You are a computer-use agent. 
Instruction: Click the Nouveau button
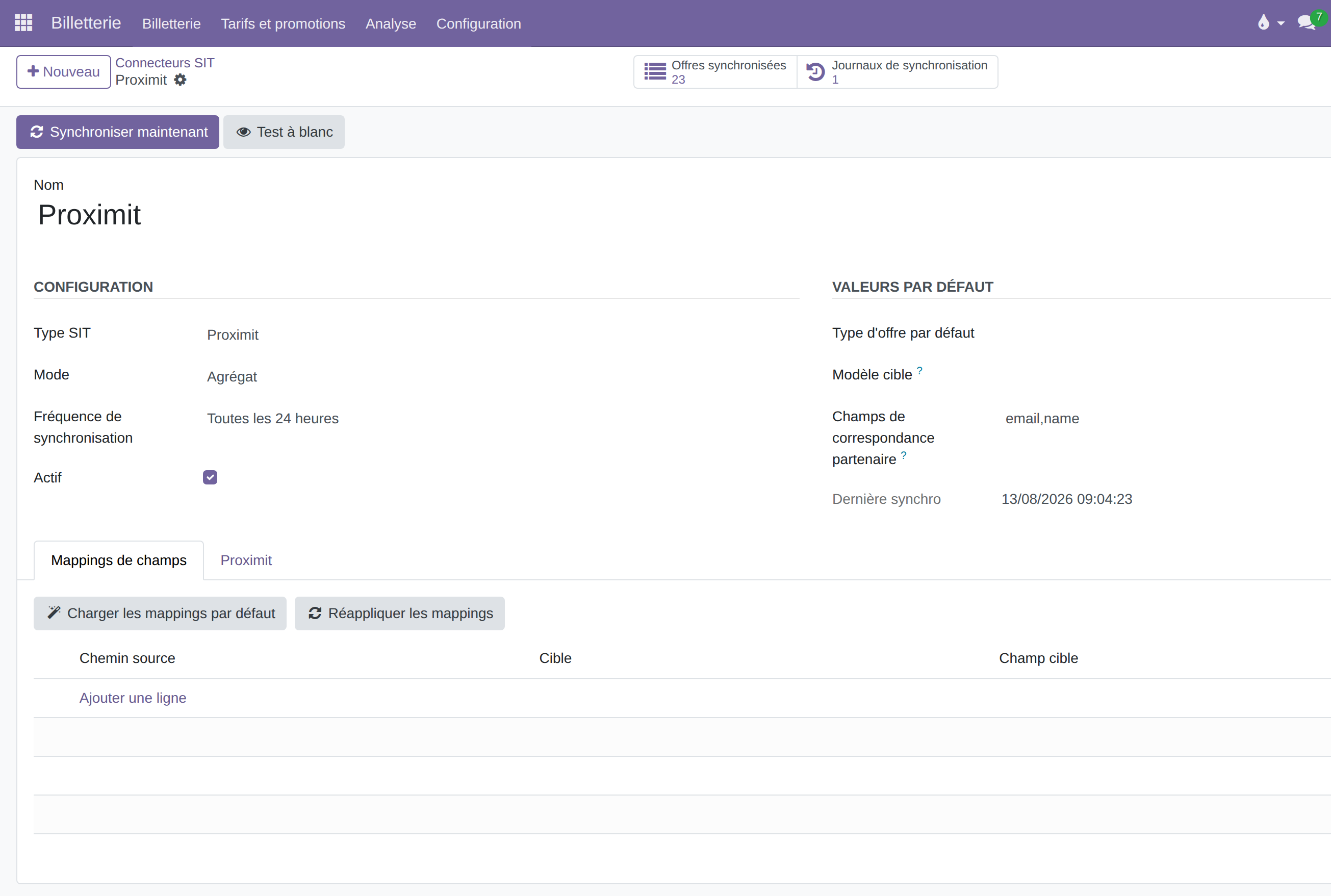pyautogui.click(x=63, y=72)
